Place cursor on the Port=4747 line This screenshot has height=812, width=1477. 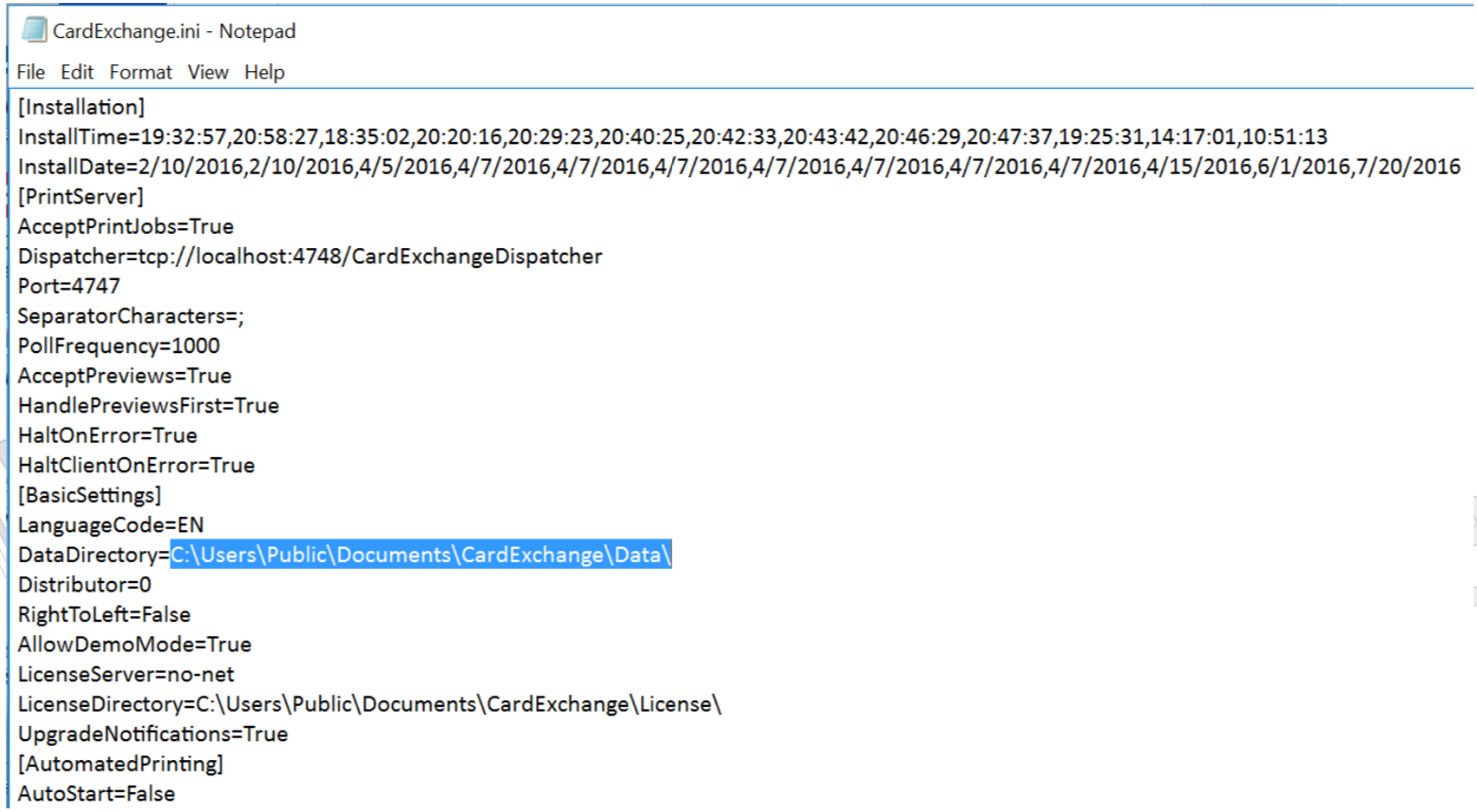tap(69, 286)
